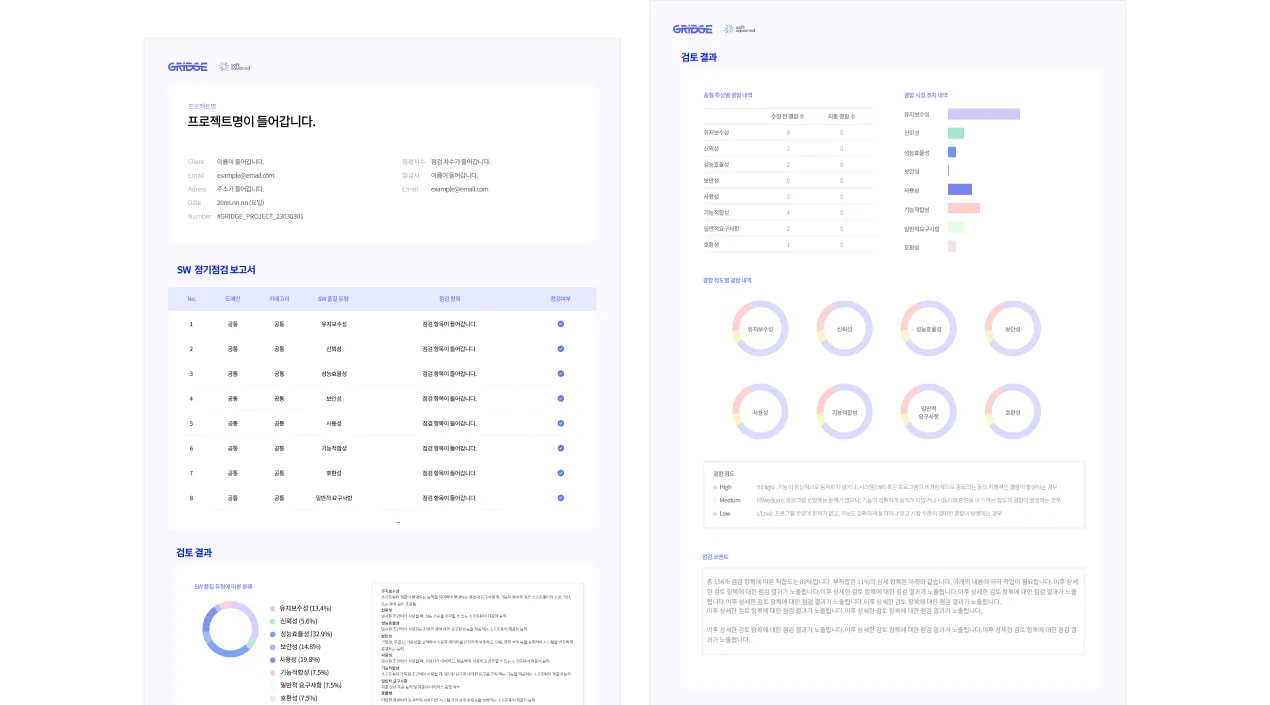Click the 최종 결함 수 column header
1270x705 pixels.
pyautogui.click(x=841, y=116)
